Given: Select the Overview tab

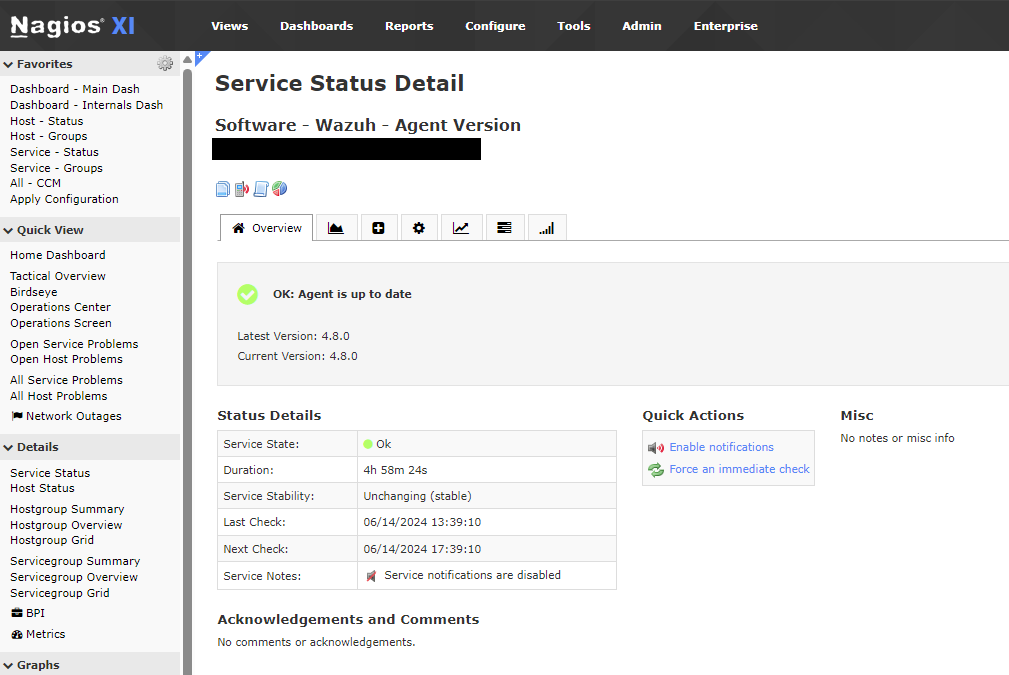Looking at the screenshot, I should [266, 228].
